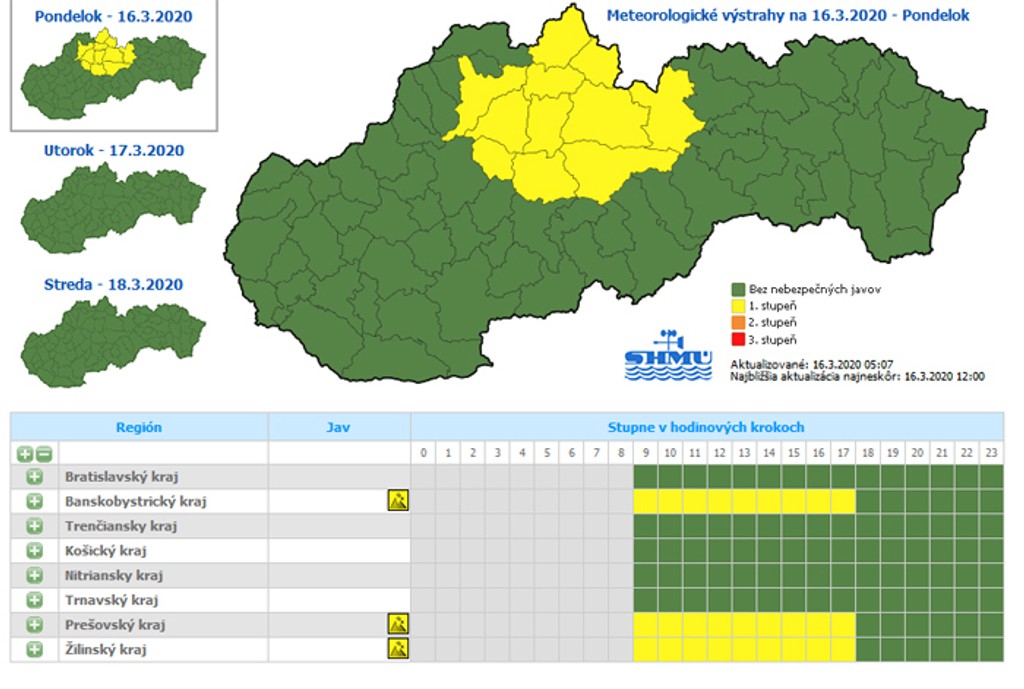Click the warning icon for Banskobystrický kraj
Screen dimensions: 1024x689
(398, 501)
